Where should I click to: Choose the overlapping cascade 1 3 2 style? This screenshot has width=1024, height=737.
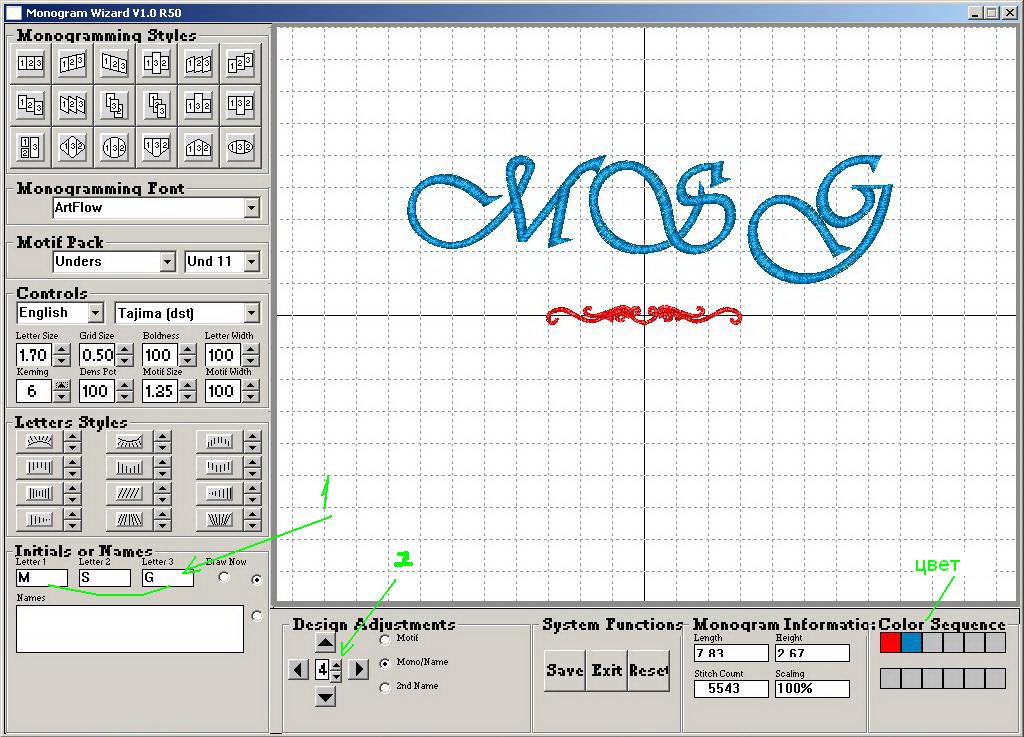click(x=114, y=104)
